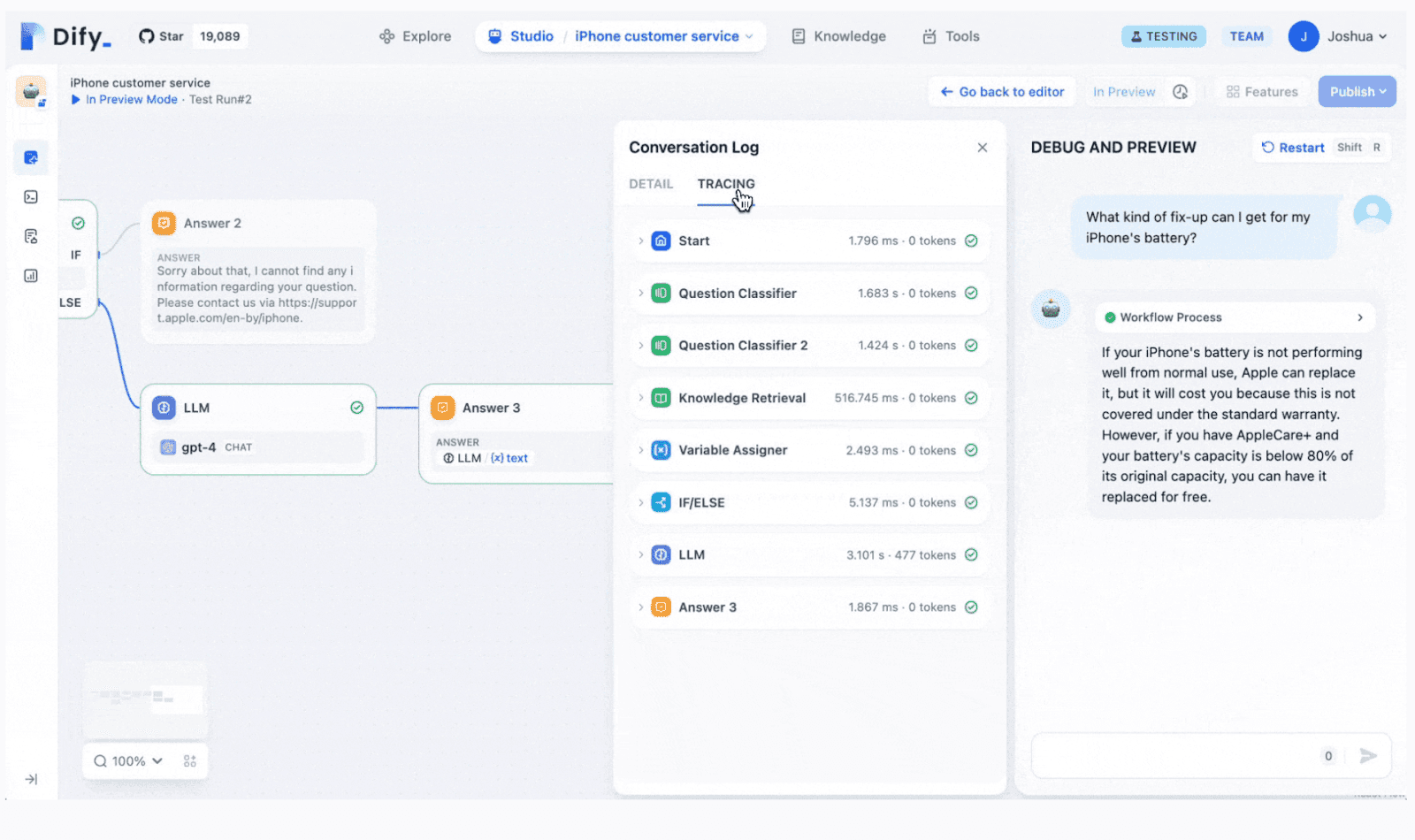Open the Features panel
The image size is (1415, 840).
pos(1262,92)
